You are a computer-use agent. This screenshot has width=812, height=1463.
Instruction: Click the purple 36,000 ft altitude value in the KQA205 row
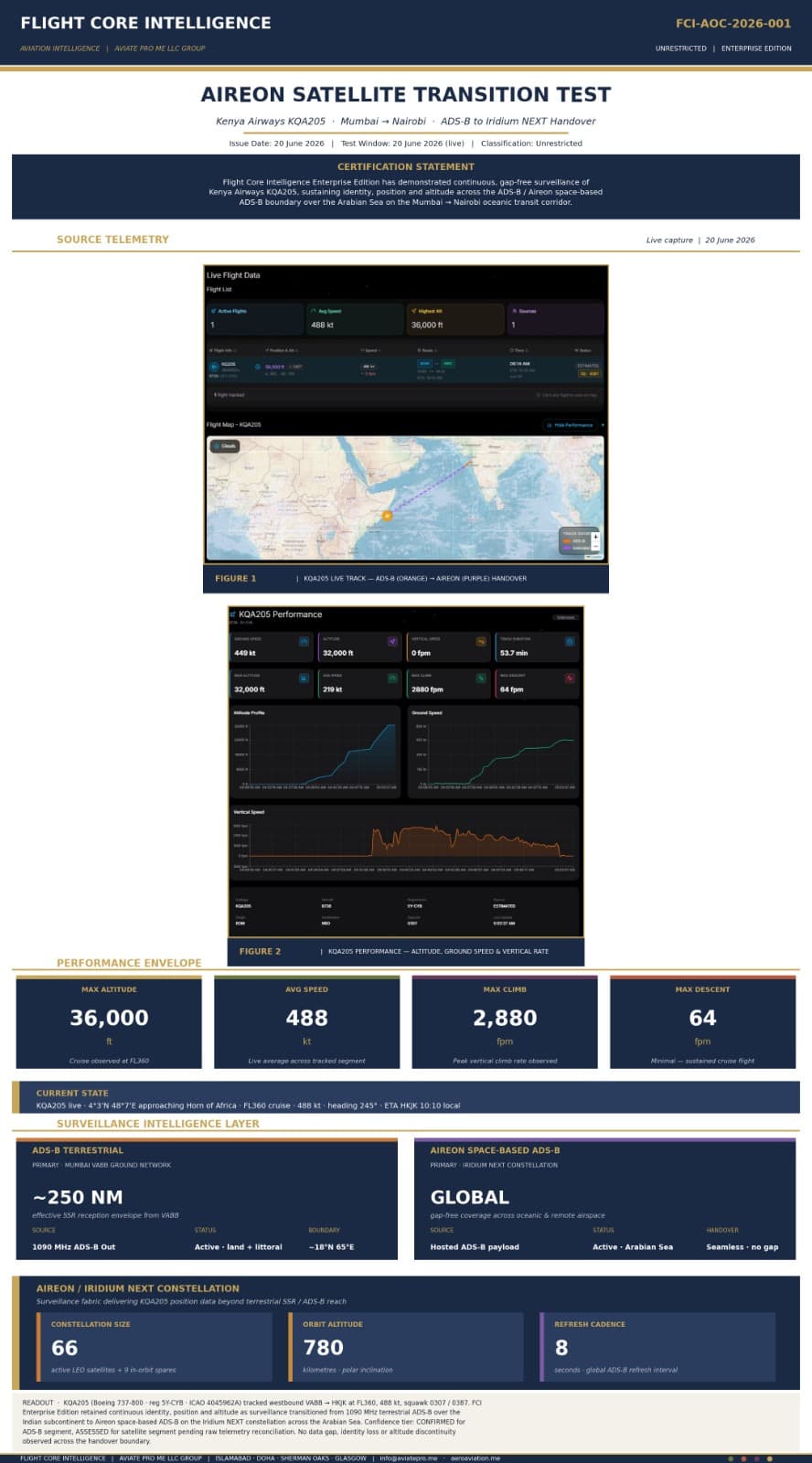(x=273, y=366)
